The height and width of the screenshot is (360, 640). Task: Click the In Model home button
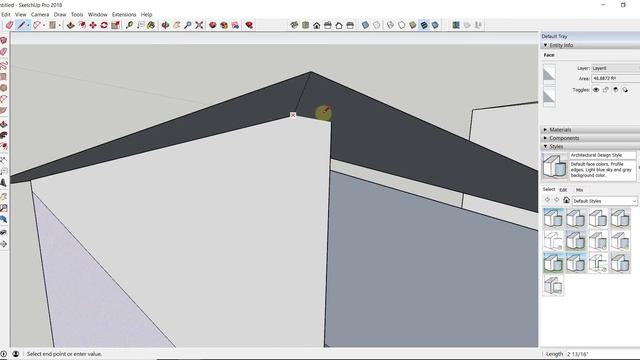click(x=566, y=200)
